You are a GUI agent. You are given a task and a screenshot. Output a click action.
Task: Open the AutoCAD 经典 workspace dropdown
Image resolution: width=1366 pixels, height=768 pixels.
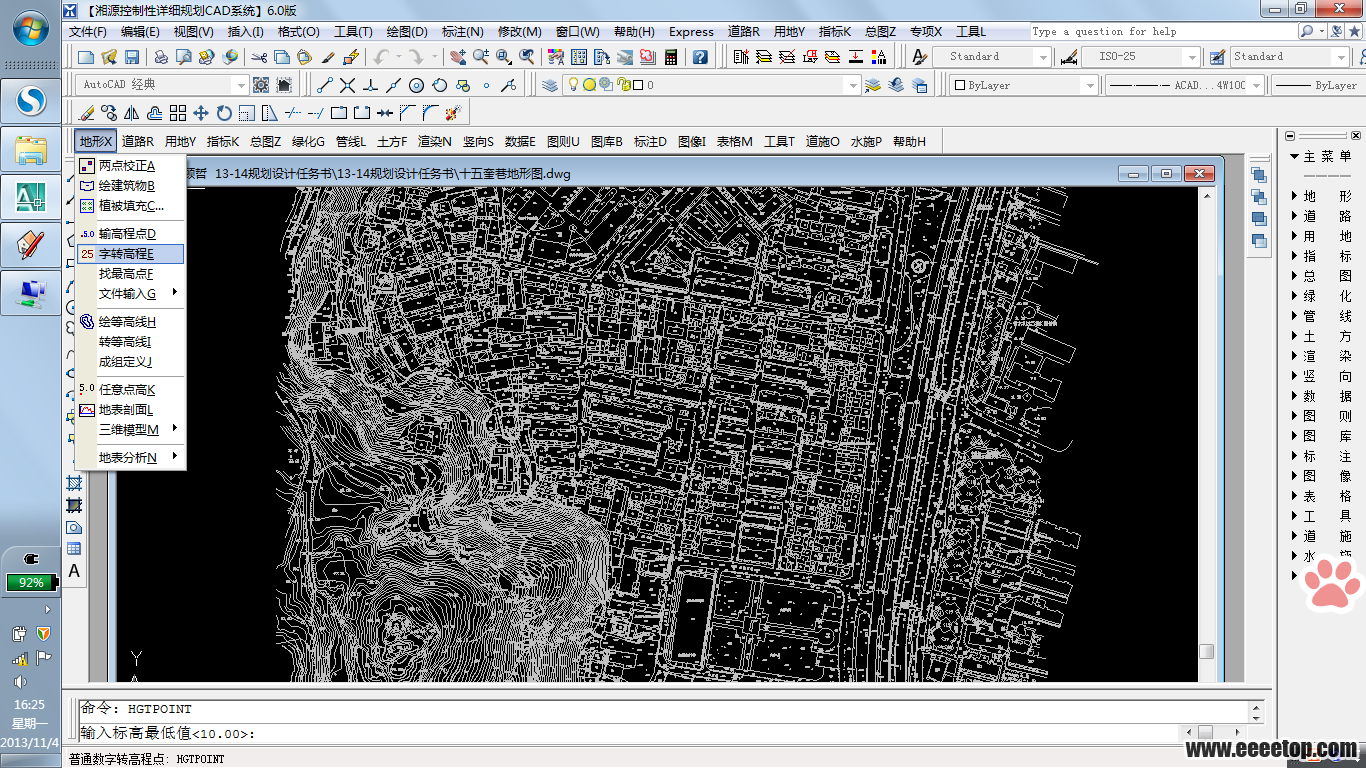point(240,85)
